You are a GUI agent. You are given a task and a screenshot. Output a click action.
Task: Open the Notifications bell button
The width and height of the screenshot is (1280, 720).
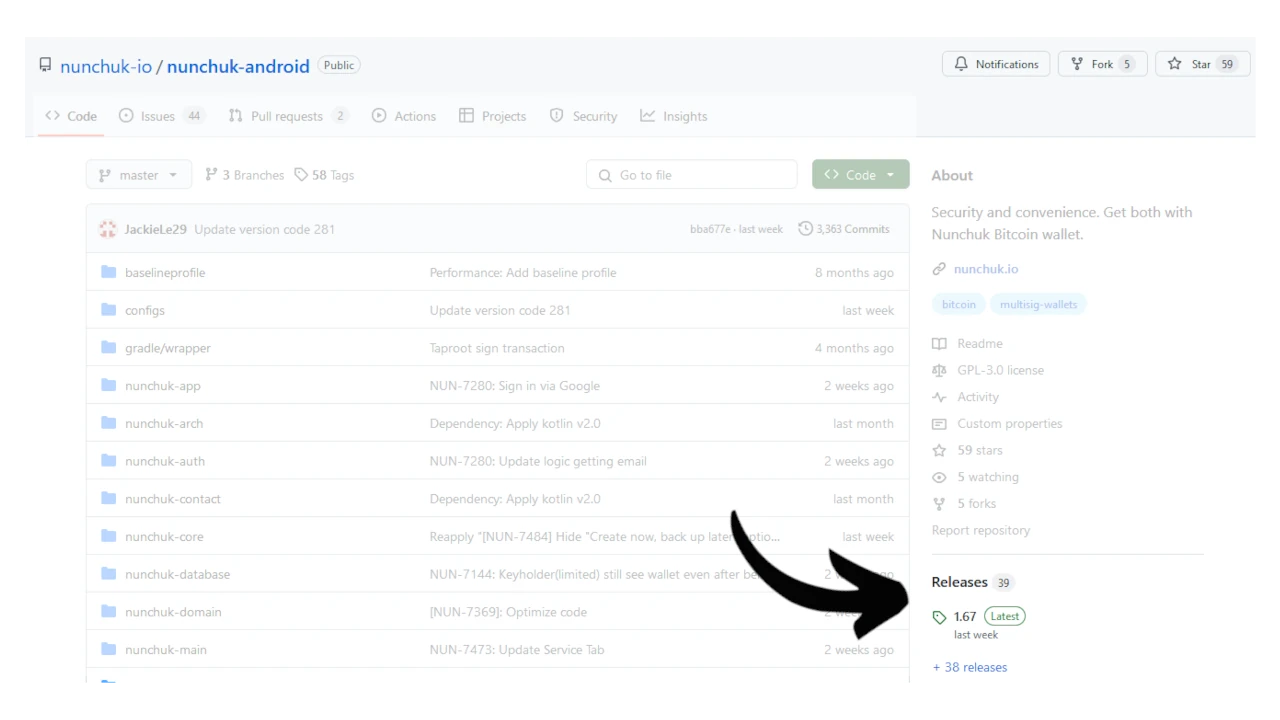point(996,64)
